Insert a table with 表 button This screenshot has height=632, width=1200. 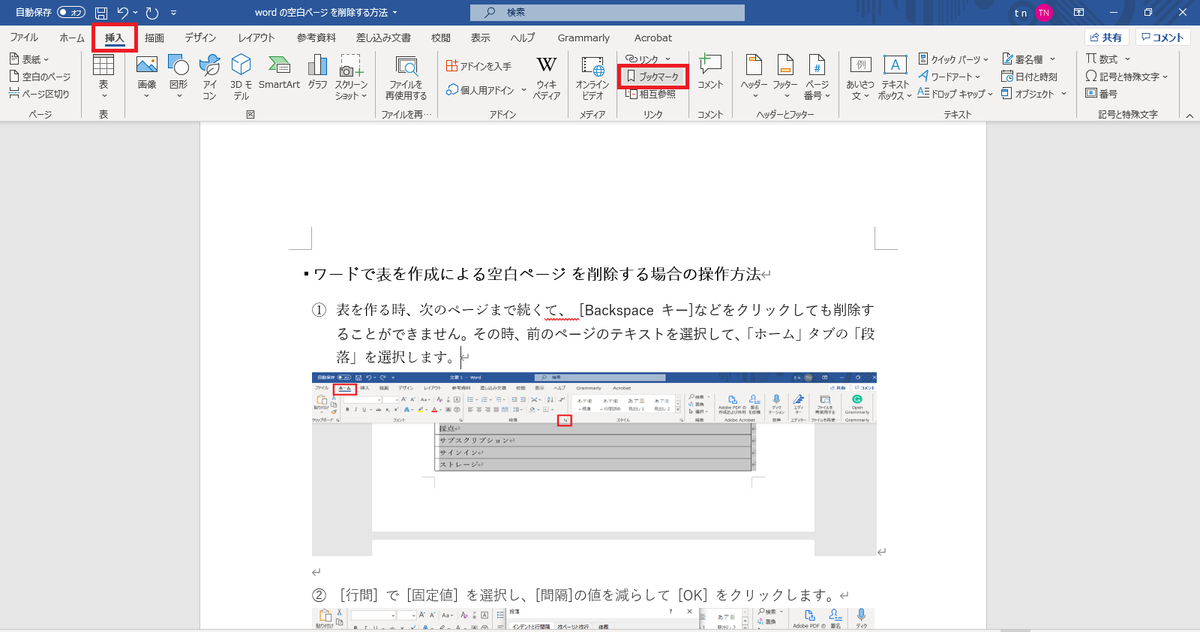(x=103, y=76)
